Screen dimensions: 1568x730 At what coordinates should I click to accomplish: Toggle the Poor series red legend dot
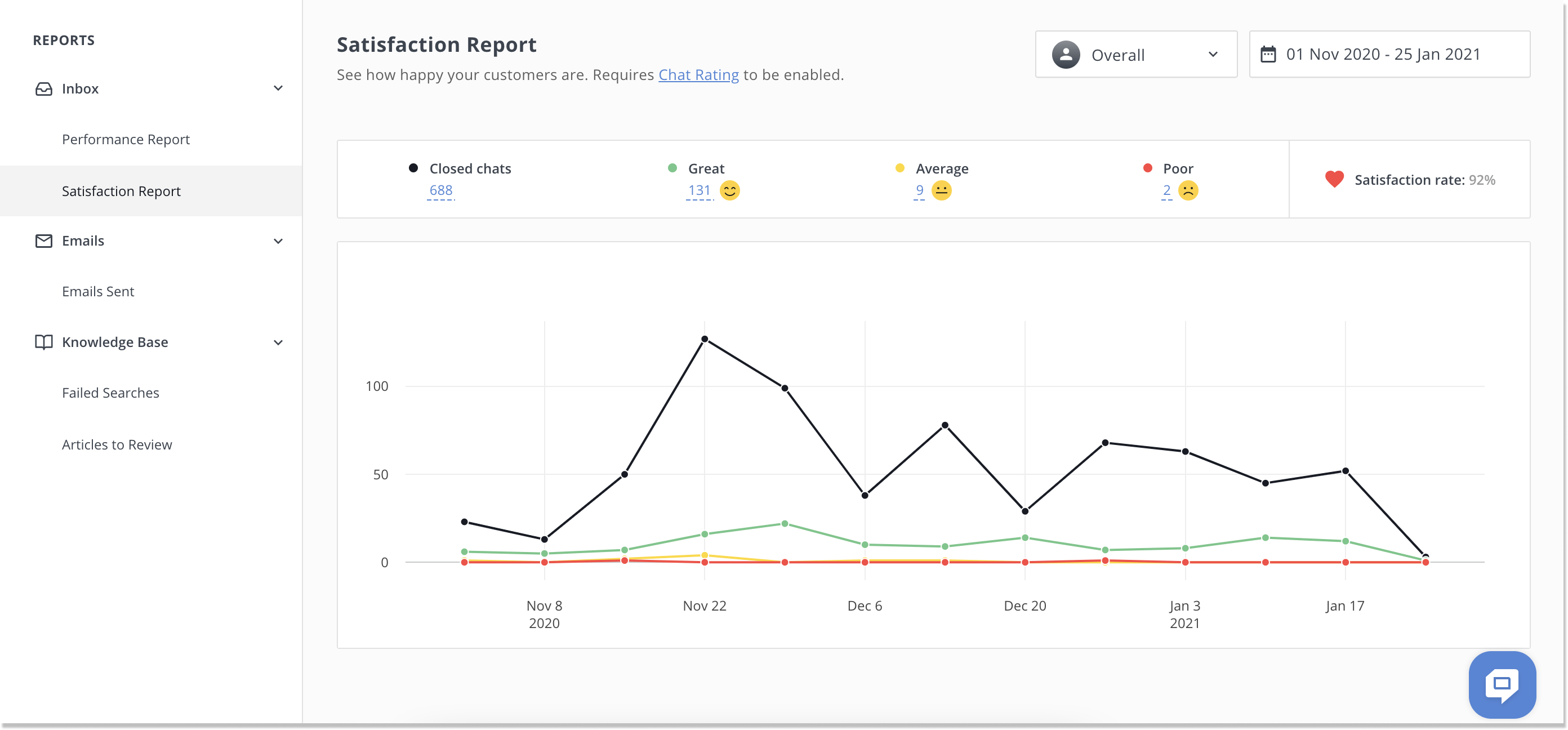pyautogui.click(x=1147, y=168)
